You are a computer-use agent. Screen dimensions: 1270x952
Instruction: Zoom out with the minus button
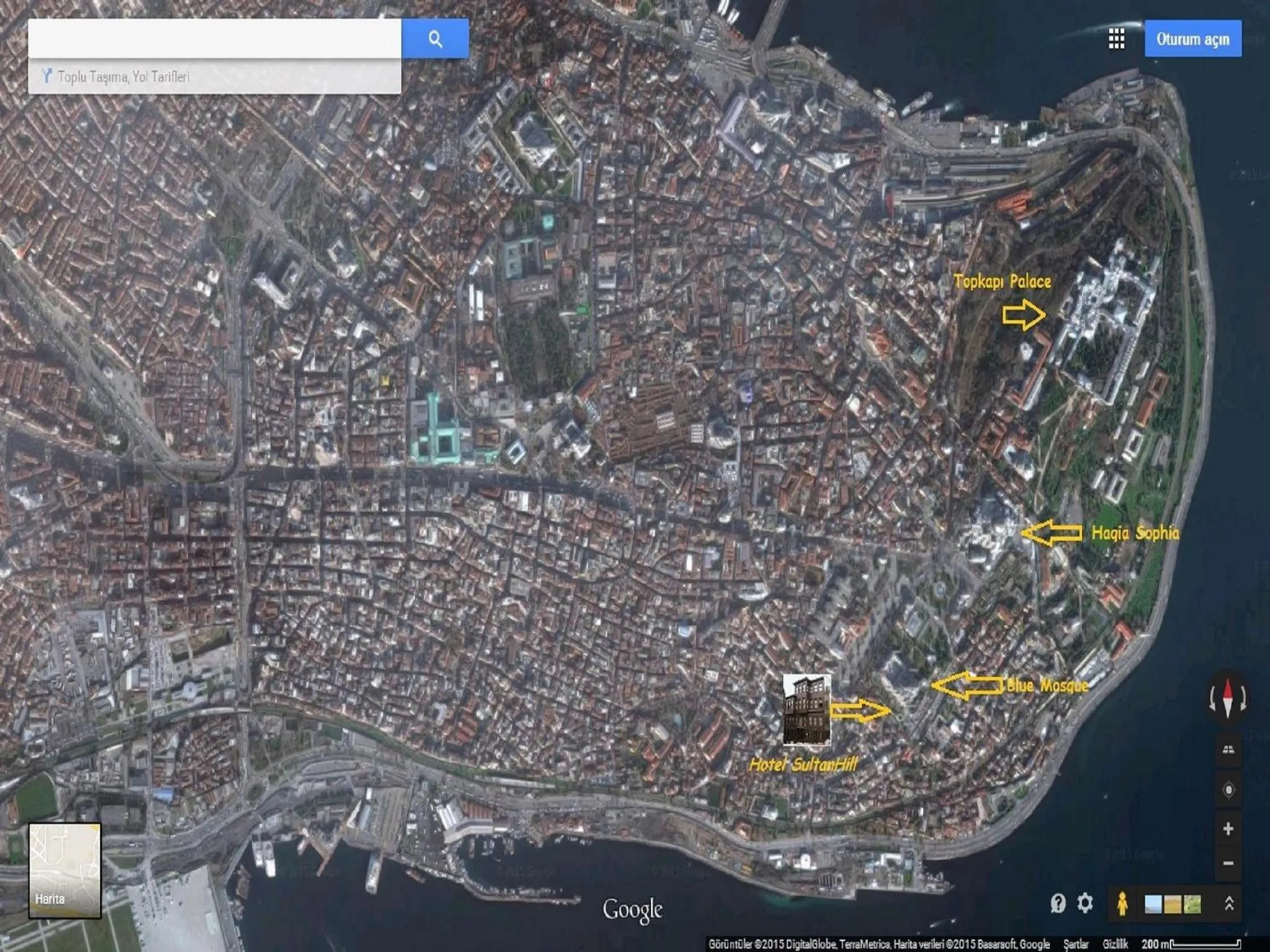[1228, 863]
